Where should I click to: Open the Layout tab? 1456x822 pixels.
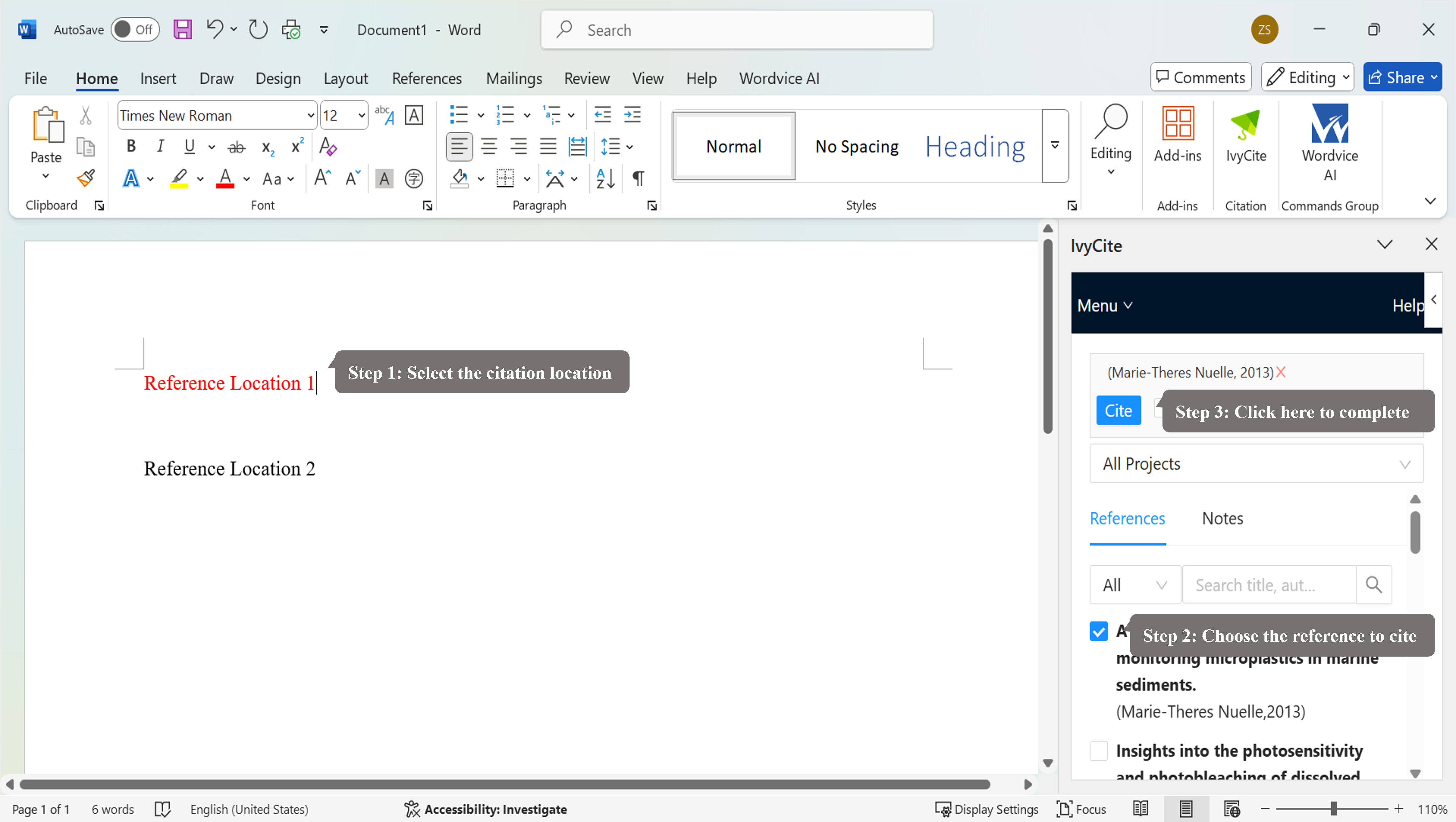pyautogui.click(x=345, y=78)
